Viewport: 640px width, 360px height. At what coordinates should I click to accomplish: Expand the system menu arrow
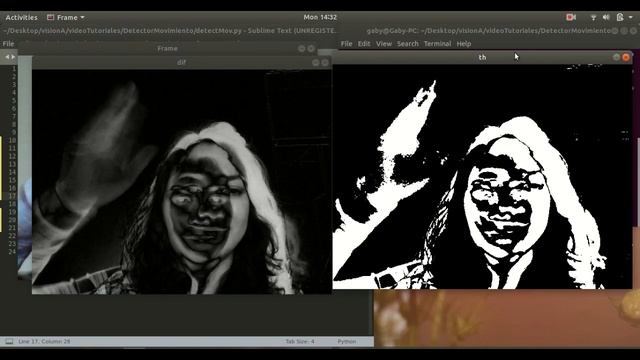(x=631, y=17)
